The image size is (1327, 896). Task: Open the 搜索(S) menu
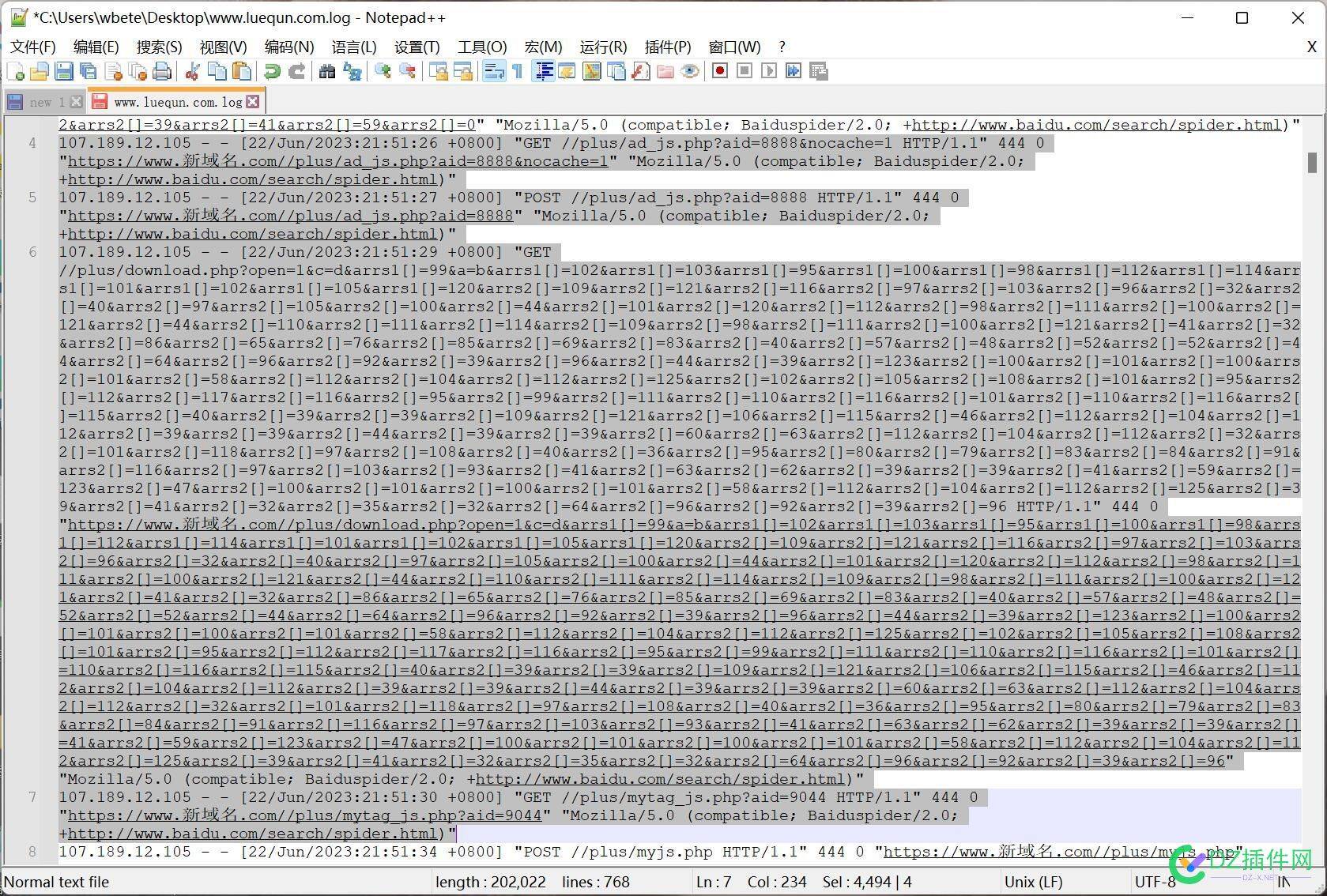[159, 47]
